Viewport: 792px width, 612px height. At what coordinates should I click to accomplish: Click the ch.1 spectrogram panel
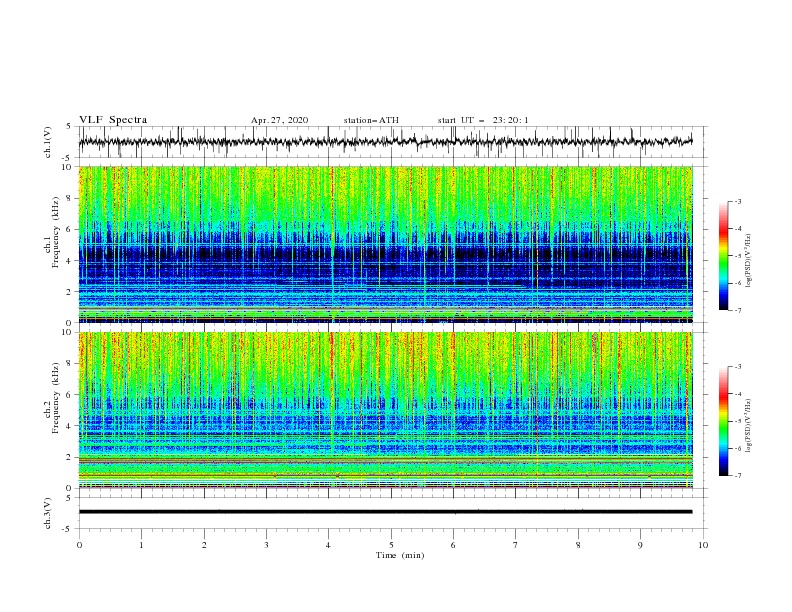pos(385,244)
